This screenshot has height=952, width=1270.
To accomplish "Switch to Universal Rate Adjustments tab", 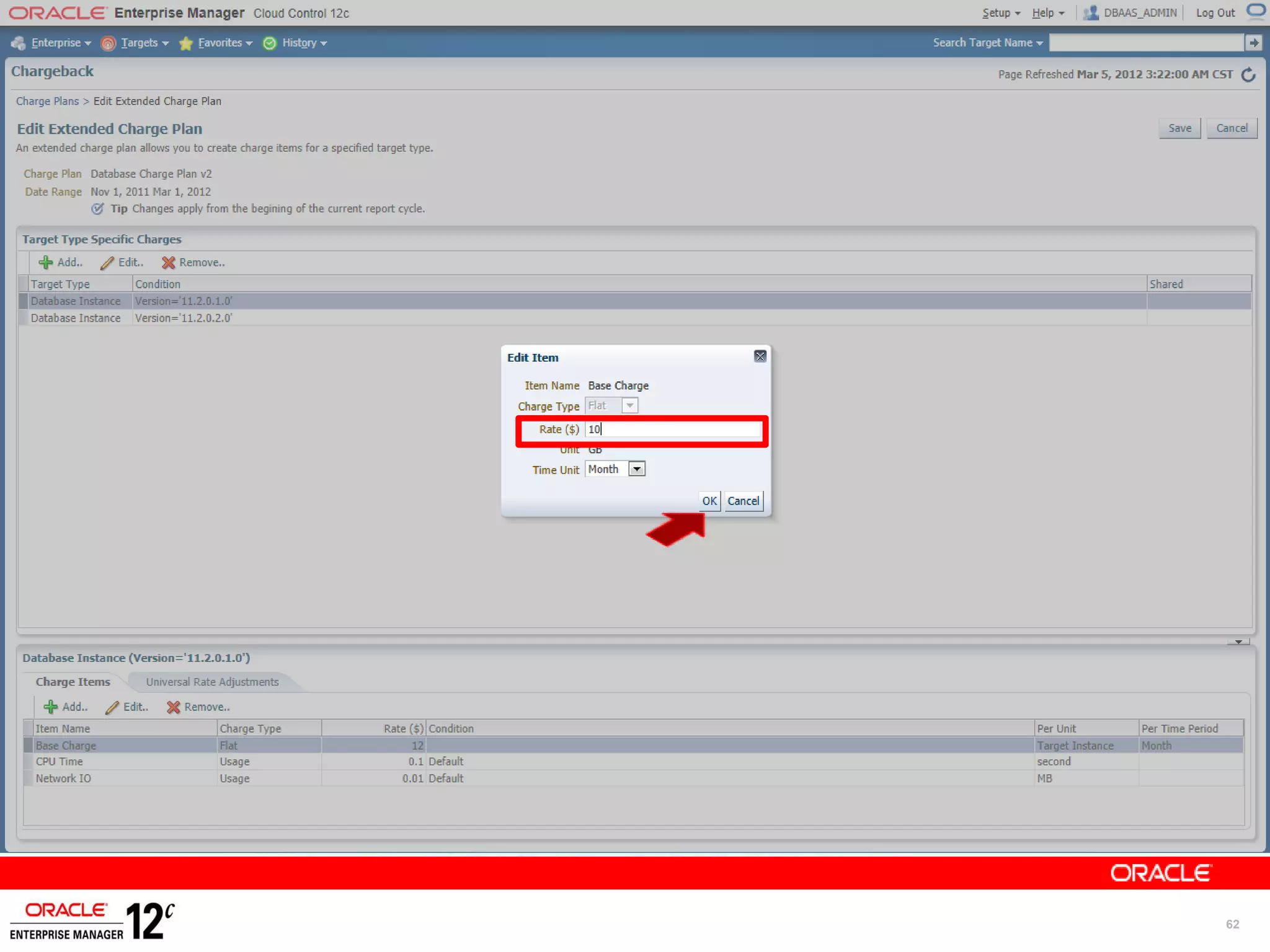I will click(212, 682).
